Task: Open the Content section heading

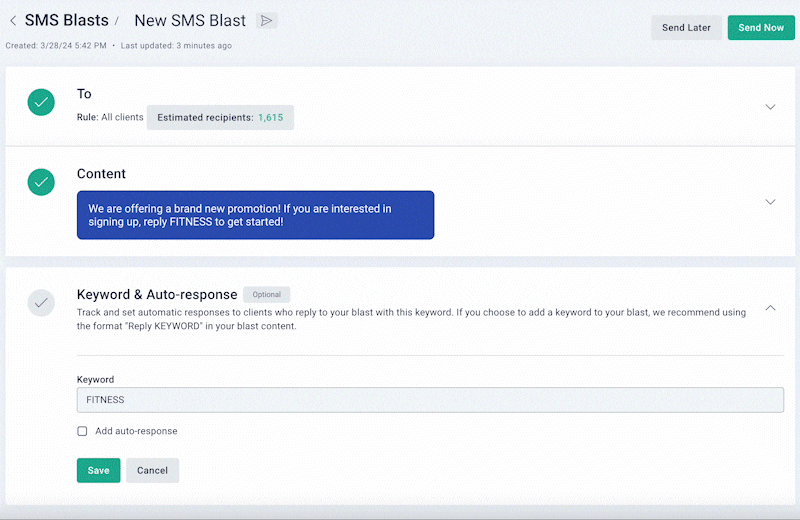Action: tap(101, 174)
